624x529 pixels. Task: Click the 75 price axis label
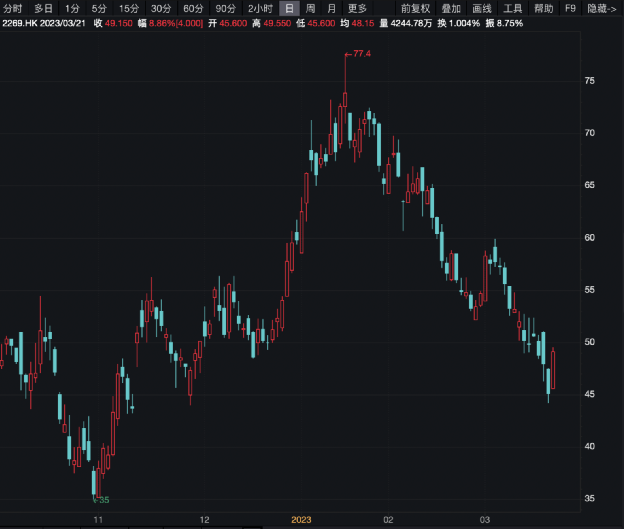(590, 81)
